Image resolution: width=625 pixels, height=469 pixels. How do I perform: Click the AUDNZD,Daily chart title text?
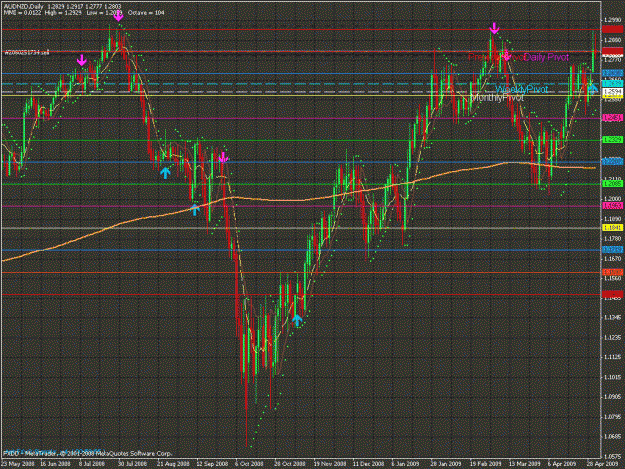pos(23,7)
